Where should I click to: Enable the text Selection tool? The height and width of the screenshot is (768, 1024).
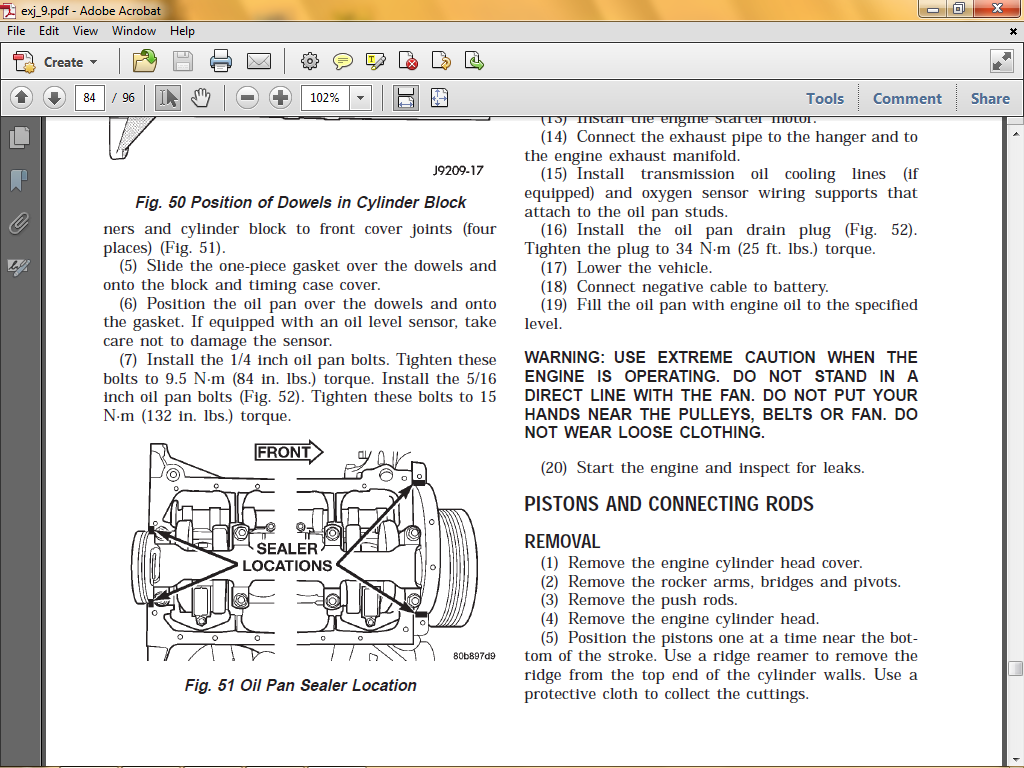tap(168, 98)
